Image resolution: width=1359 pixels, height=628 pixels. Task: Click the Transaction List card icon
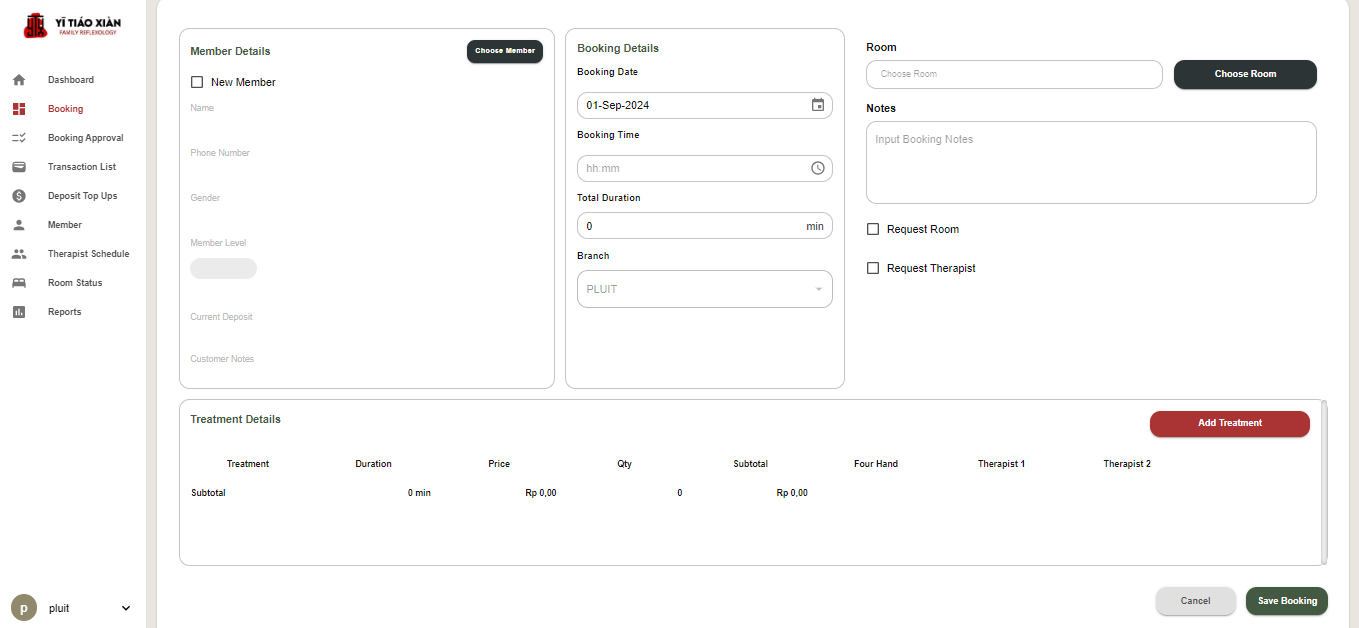[x=19, y=167]
